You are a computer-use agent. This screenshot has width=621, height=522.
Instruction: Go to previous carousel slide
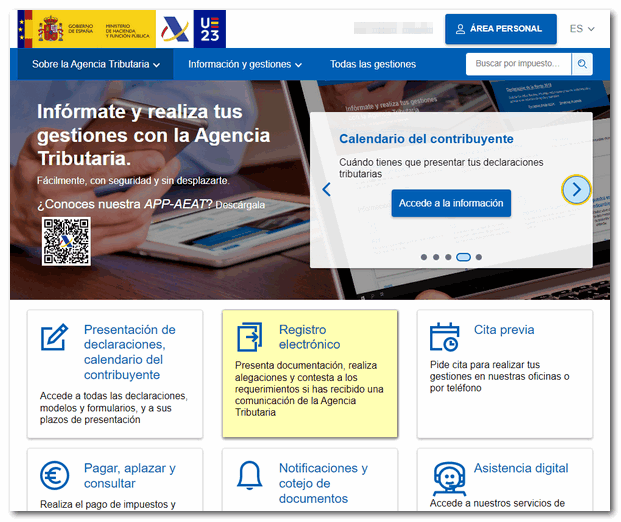point(326,190)
